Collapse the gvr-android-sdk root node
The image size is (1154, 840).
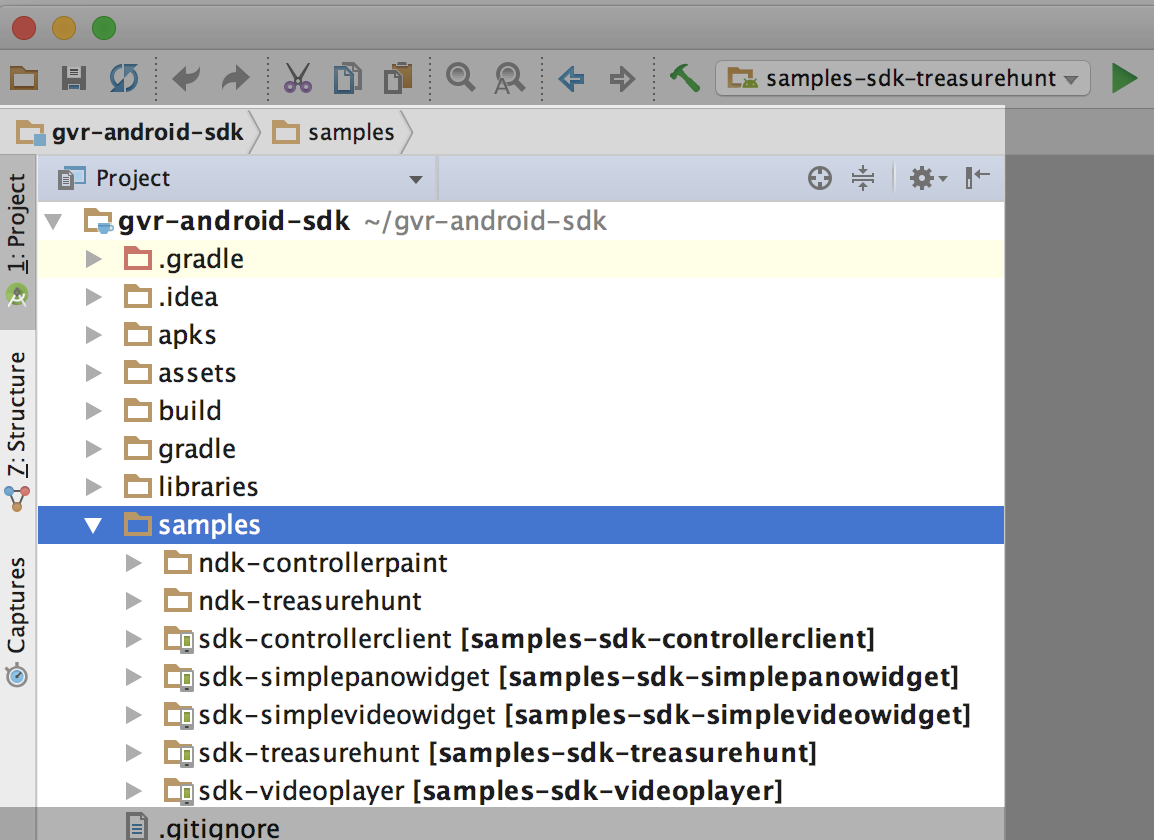coord(53,221)
